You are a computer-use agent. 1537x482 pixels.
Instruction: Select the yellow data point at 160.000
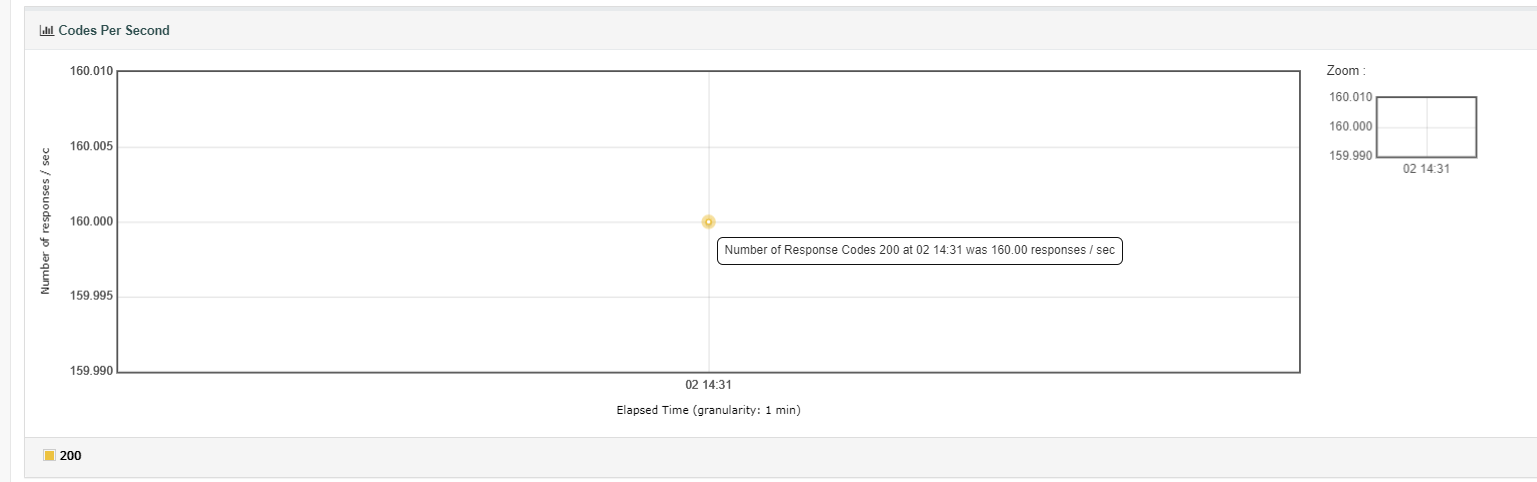[708, 222]
